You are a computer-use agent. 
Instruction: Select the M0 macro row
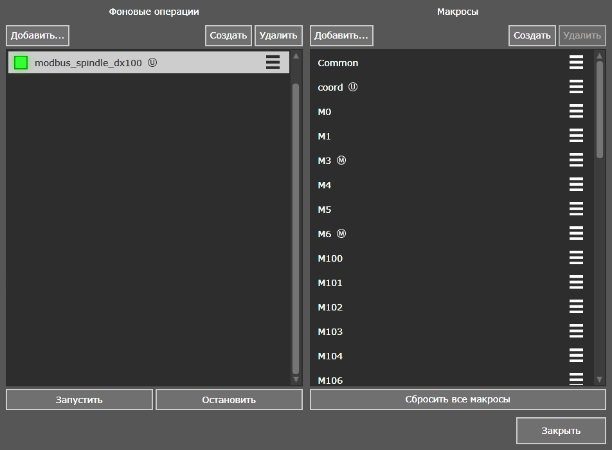point(452,112)
